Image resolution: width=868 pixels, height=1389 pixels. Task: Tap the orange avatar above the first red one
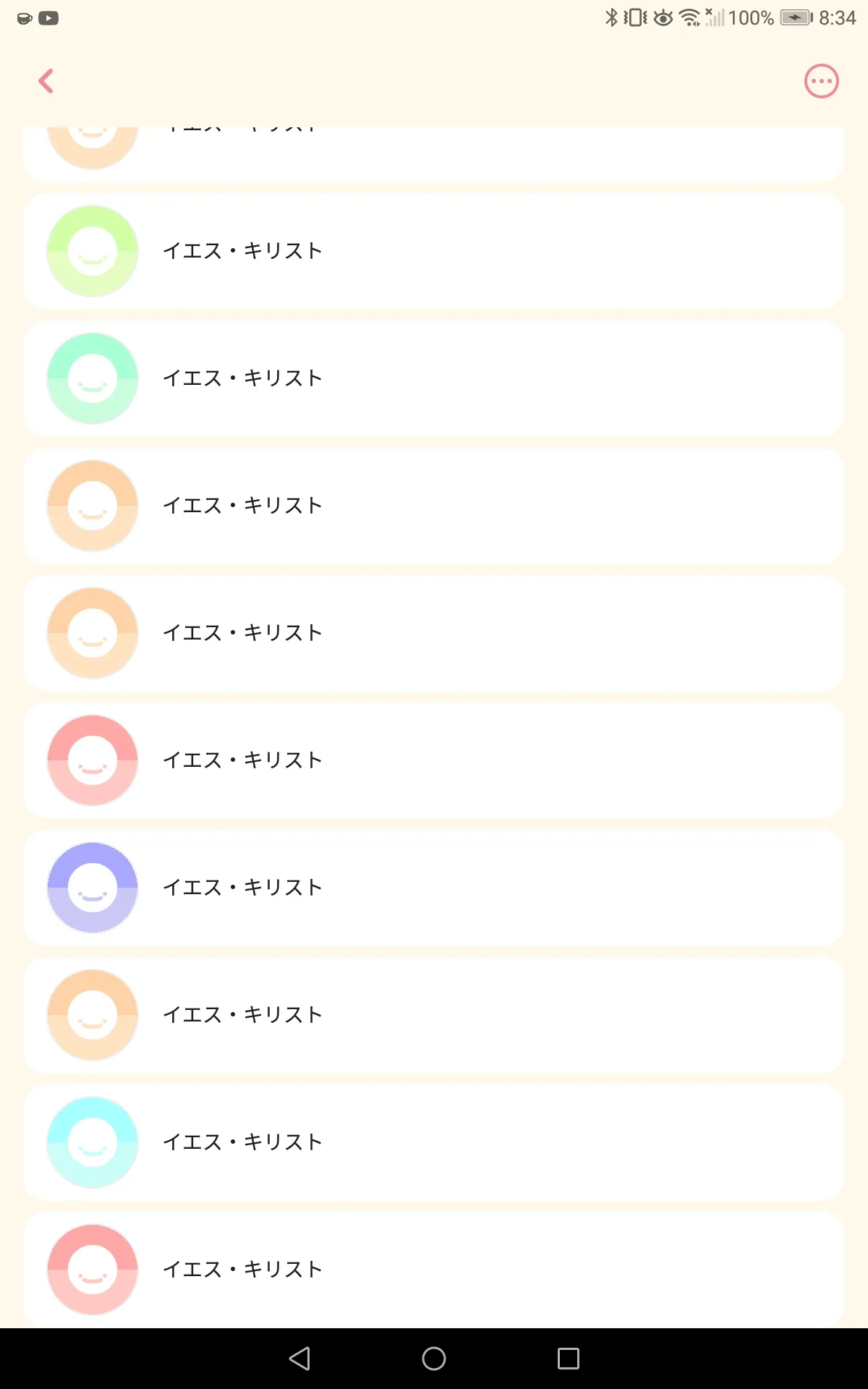click(93, 633)
